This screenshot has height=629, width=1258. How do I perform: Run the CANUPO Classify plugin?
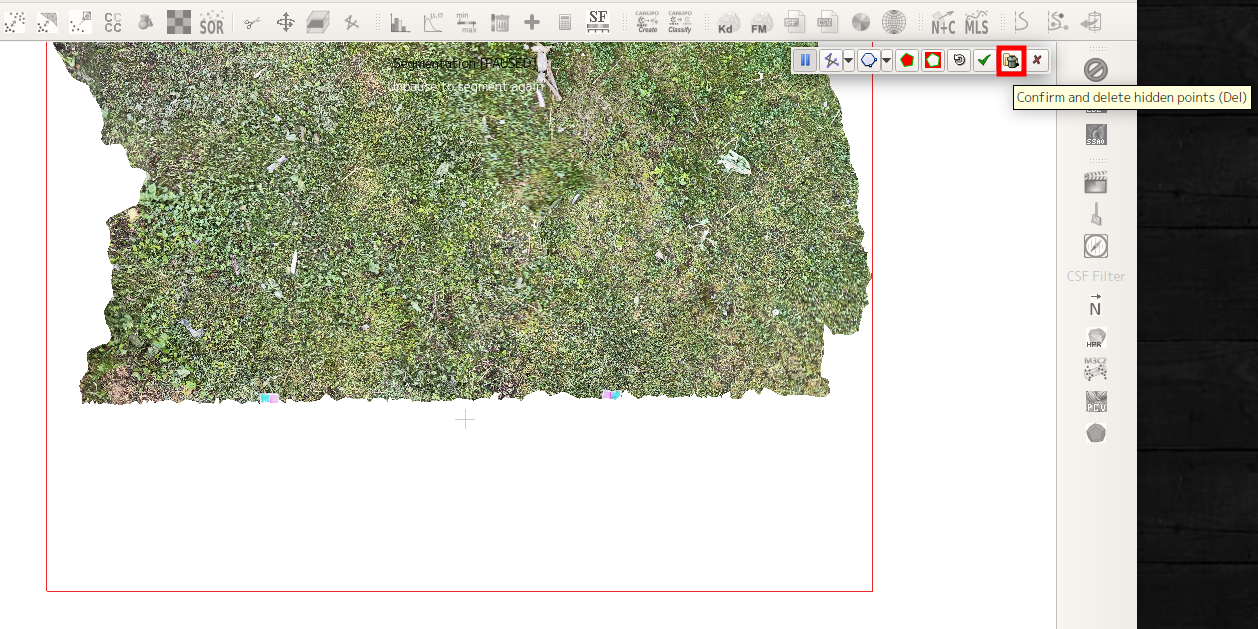(x=681, y=21)
